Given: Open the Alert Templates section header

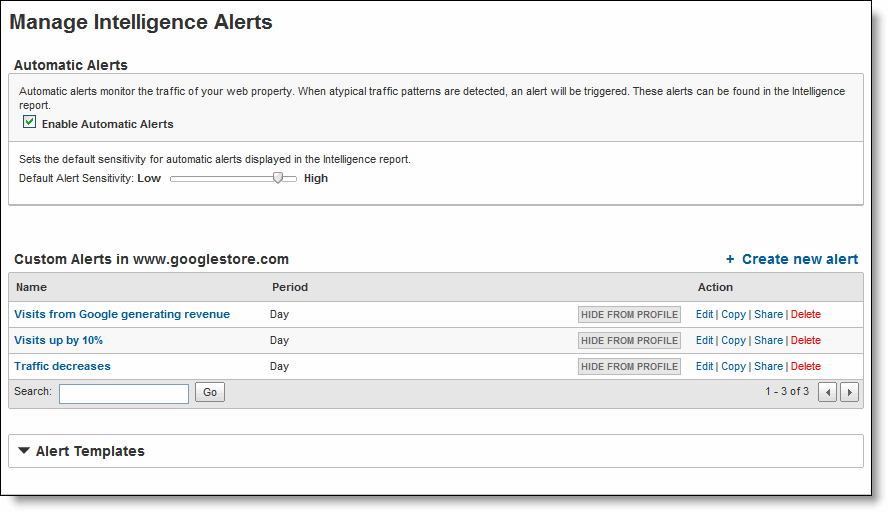Looking at the screenshot, I should (x=90, y=451).
